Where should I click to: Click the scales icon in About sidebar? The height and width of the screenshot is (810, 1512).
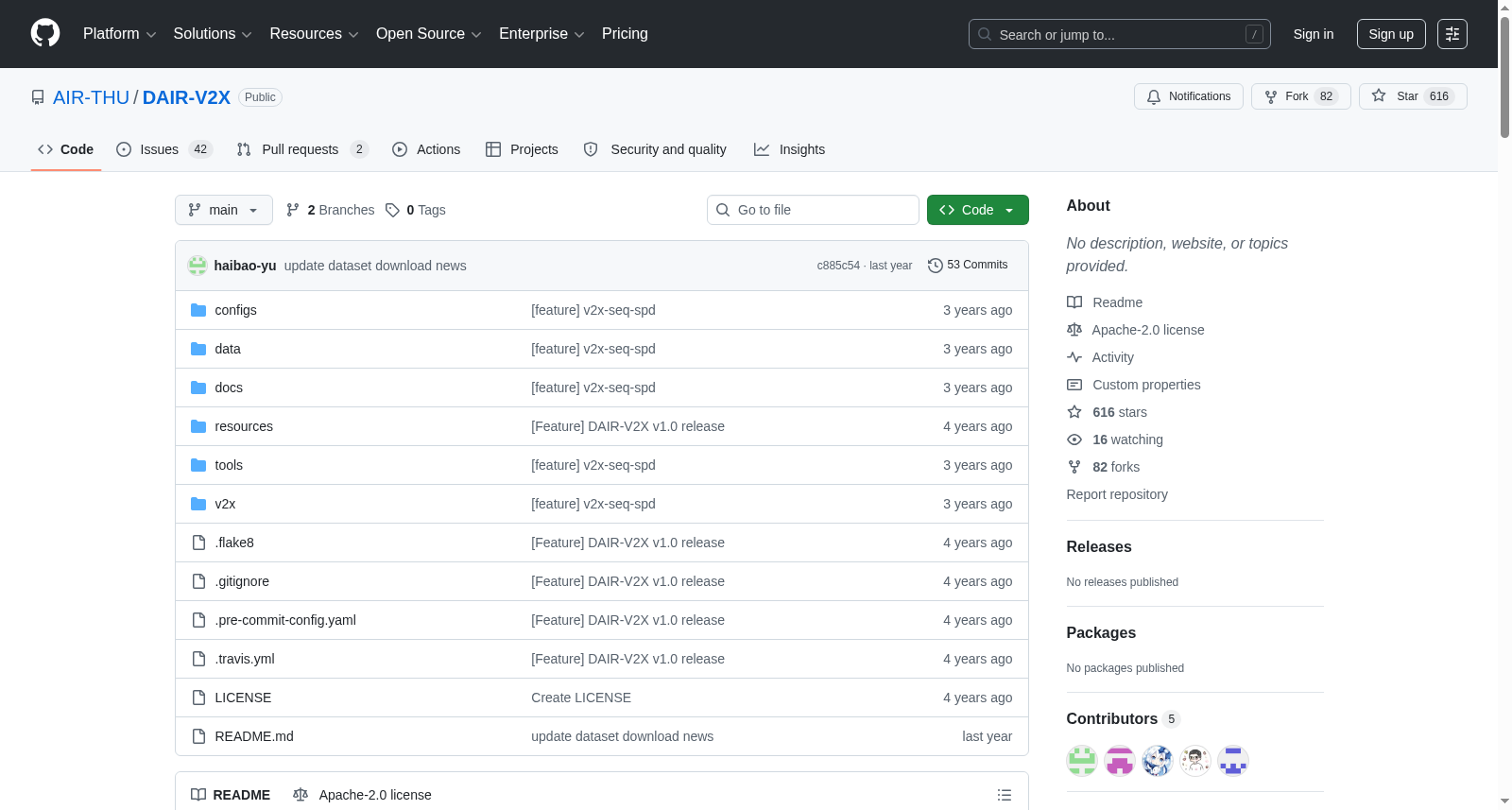coord(1074,330)
